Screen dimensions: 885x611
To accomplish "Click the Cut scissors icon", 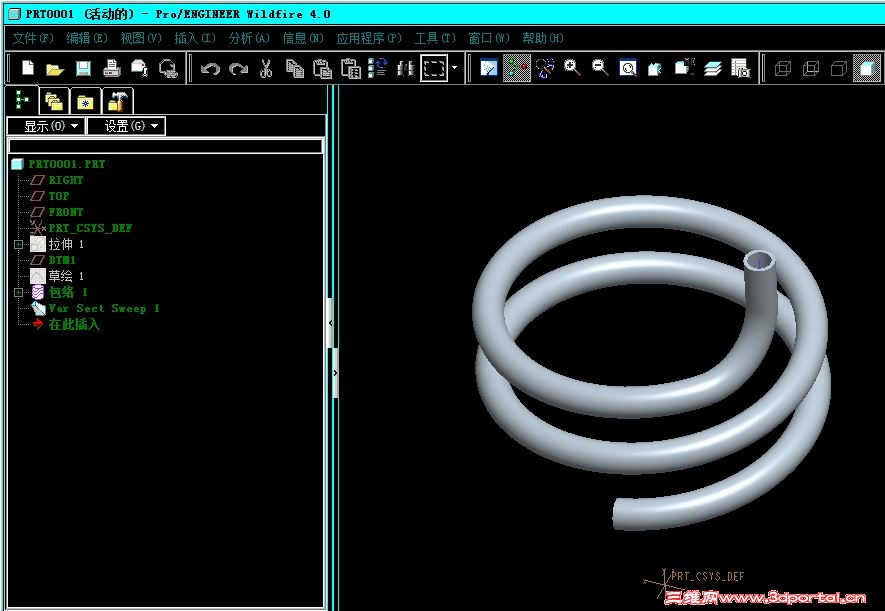I will pyautogui.click(x=266, y=68).
